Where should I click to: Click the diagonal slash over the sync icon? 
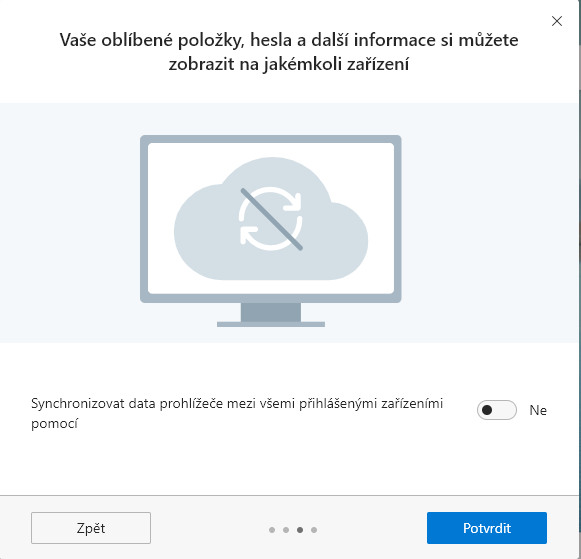(x=272, y=219)
